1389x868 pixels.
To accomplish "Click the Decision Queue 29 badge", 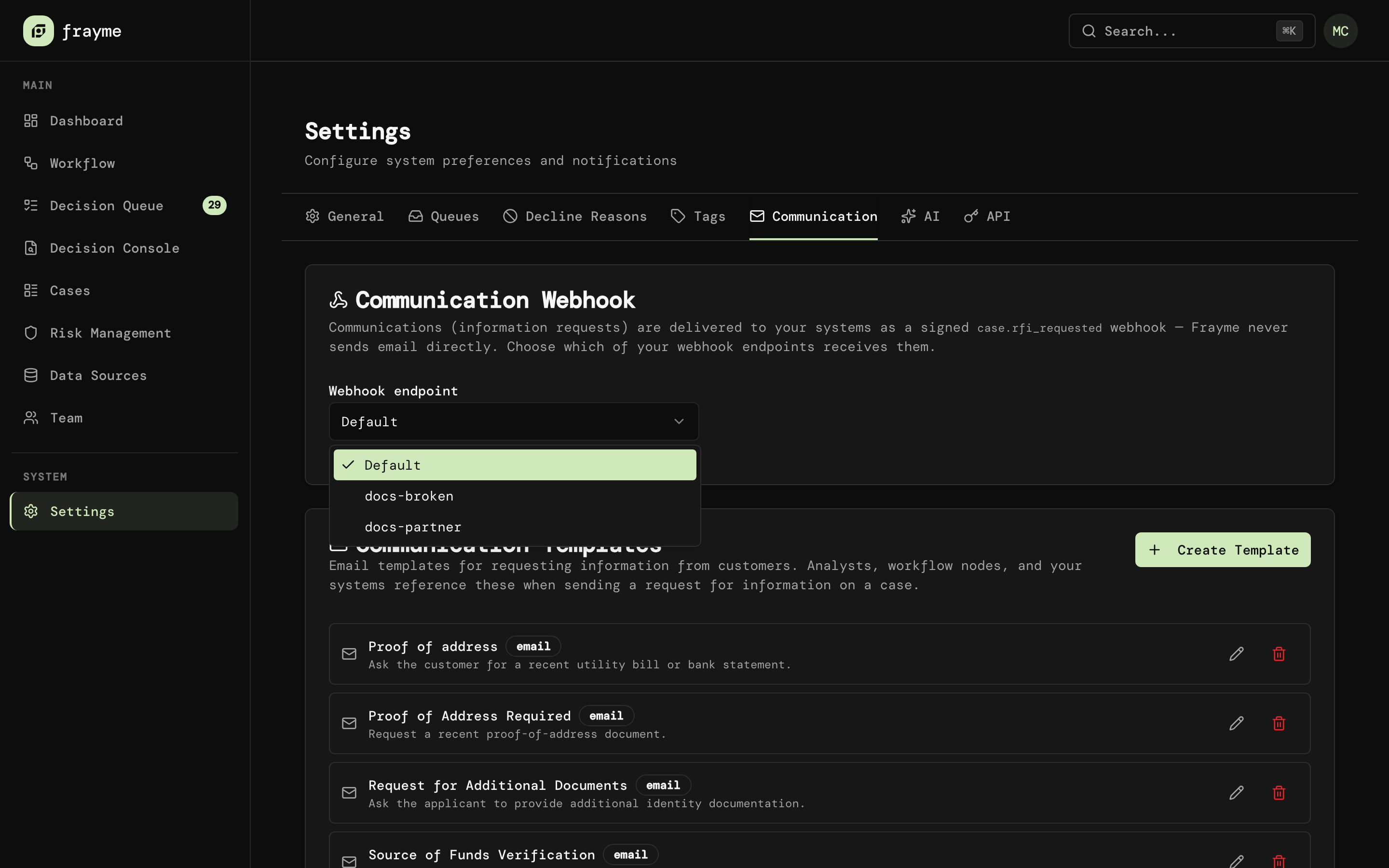I will point(214,205).
